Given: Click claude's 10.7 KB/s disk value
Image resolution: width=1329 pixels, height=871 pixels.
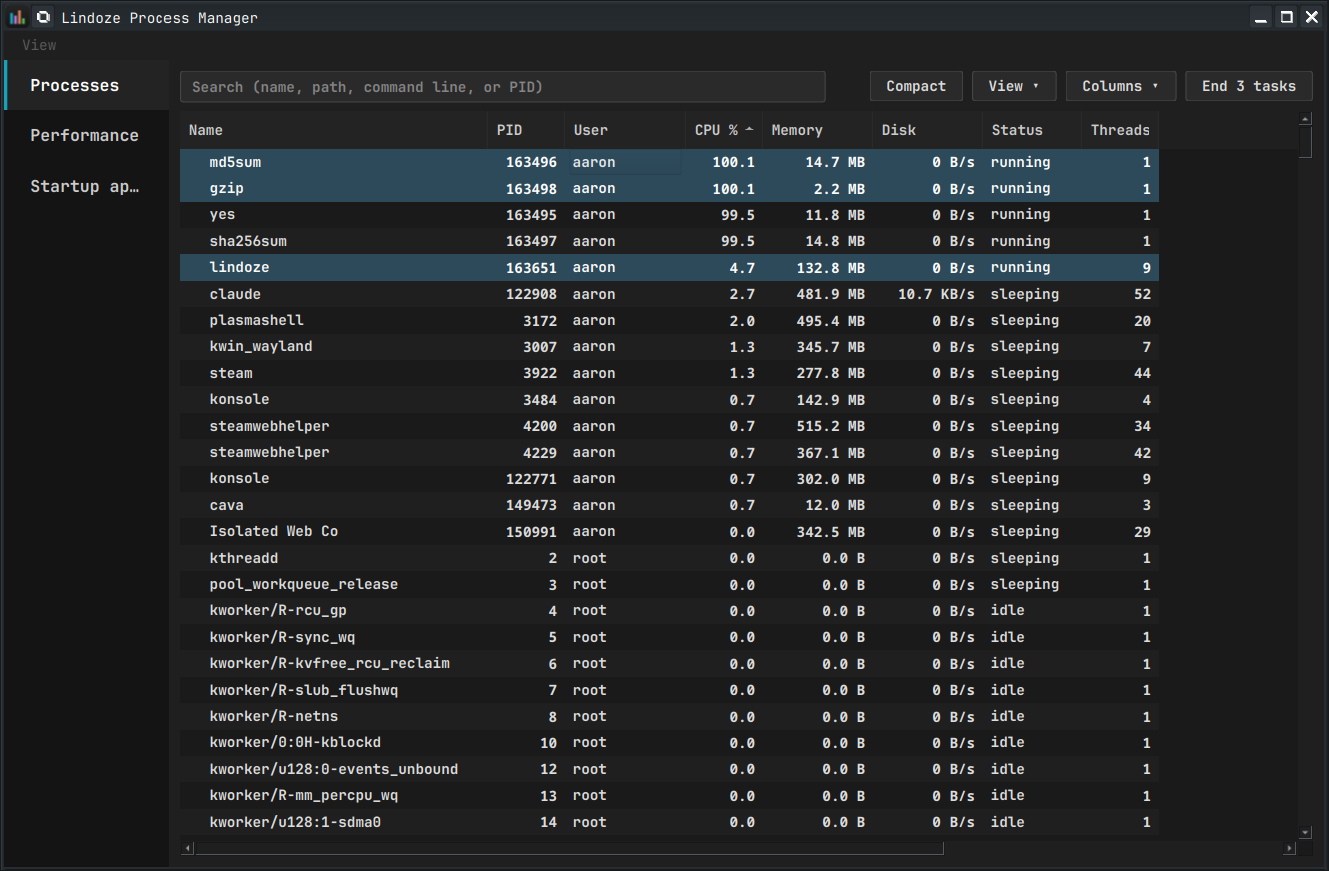Looking at the screenshot, I should click(x=929, y=294).
